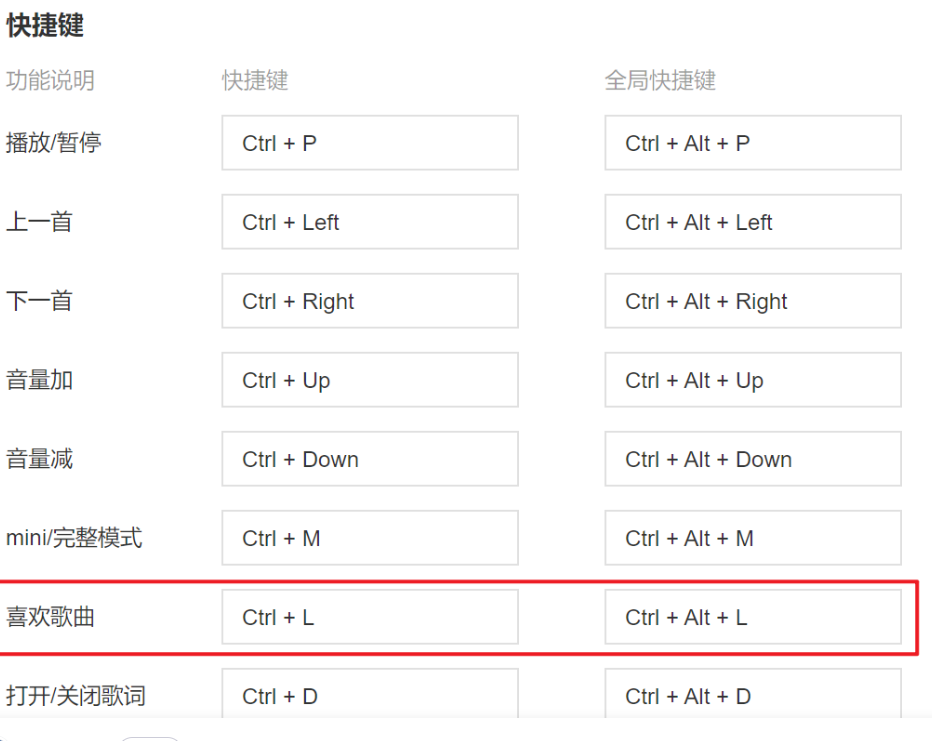Viewport: 932px width, 741px height.
Task: Click the global shortcut field for 打开/关闭歌词
Action: pos(752,696)
